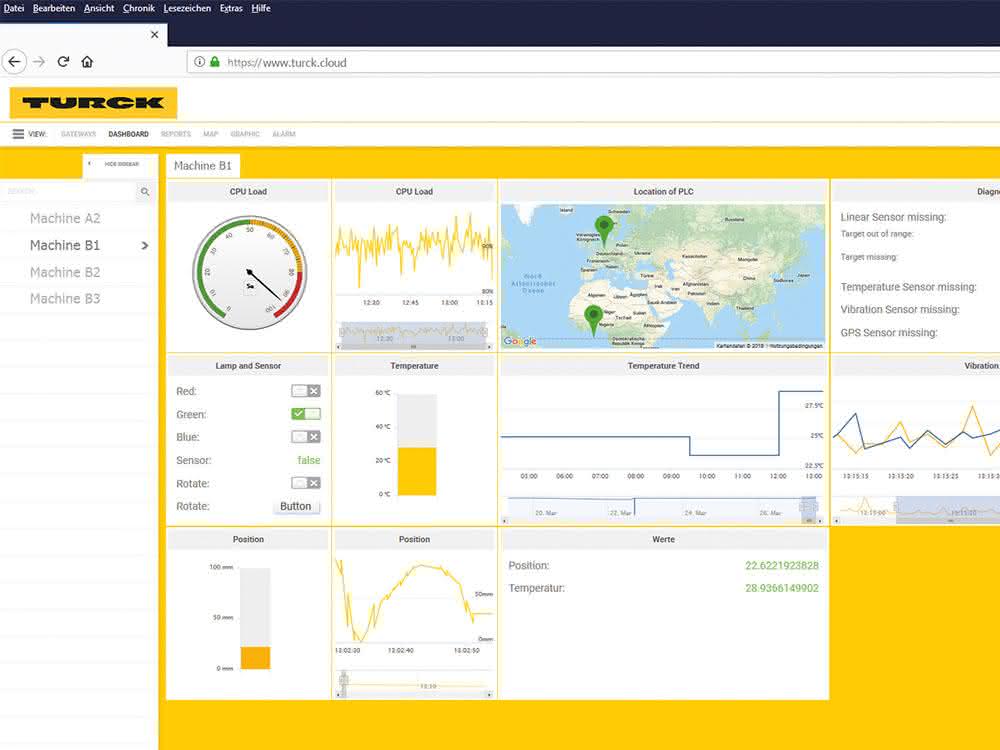Open the Datei menu

(x=14, y=8)
